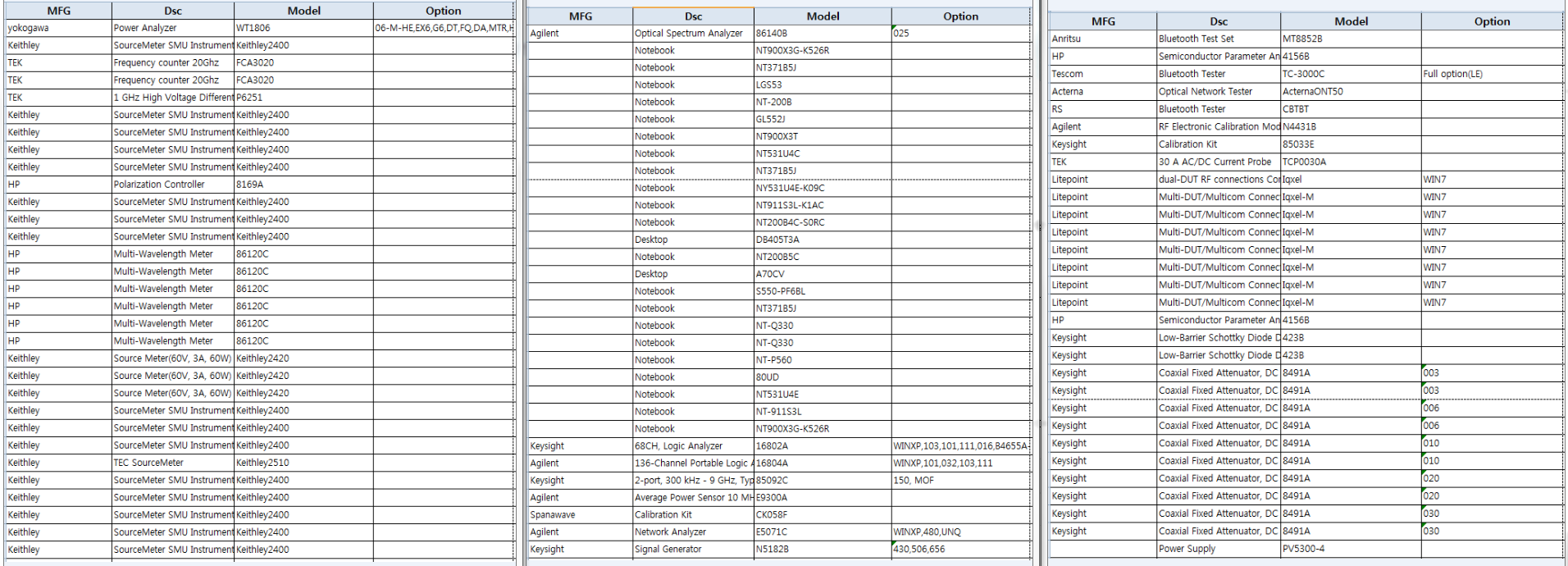Select the Full option(LE) cell
Viewport: 1568px width, 566px height.
[1452, 74]
